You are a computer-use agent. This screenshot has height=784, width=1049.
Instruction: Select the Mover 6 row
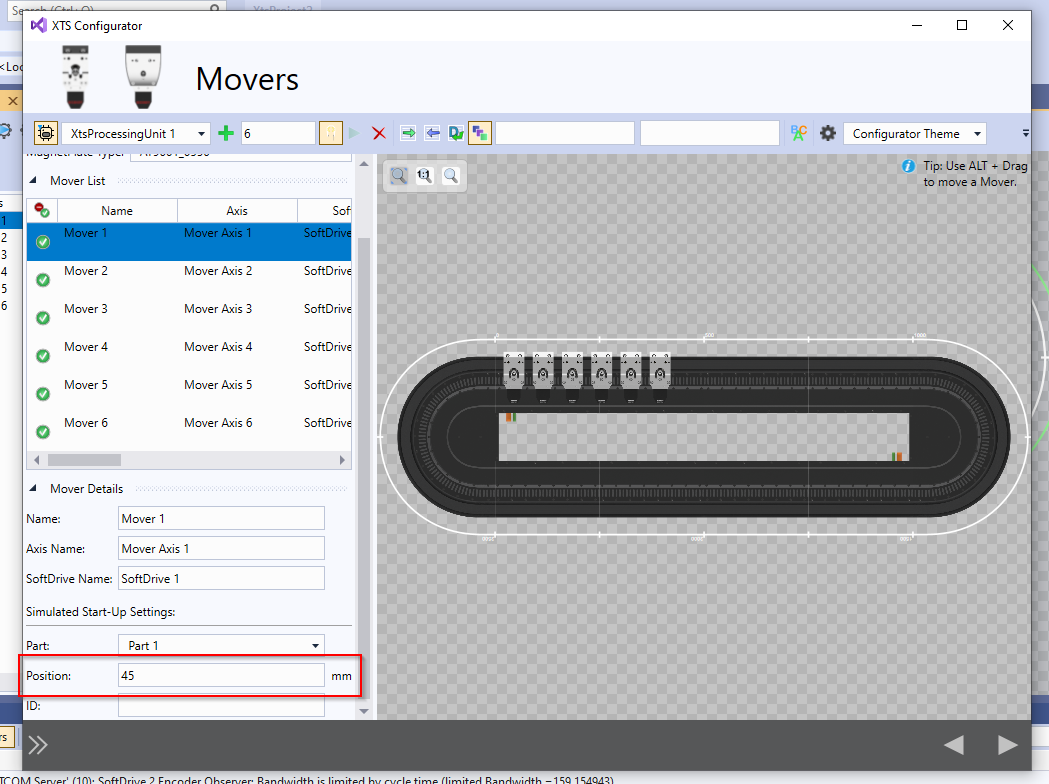(x=189, y=432)
